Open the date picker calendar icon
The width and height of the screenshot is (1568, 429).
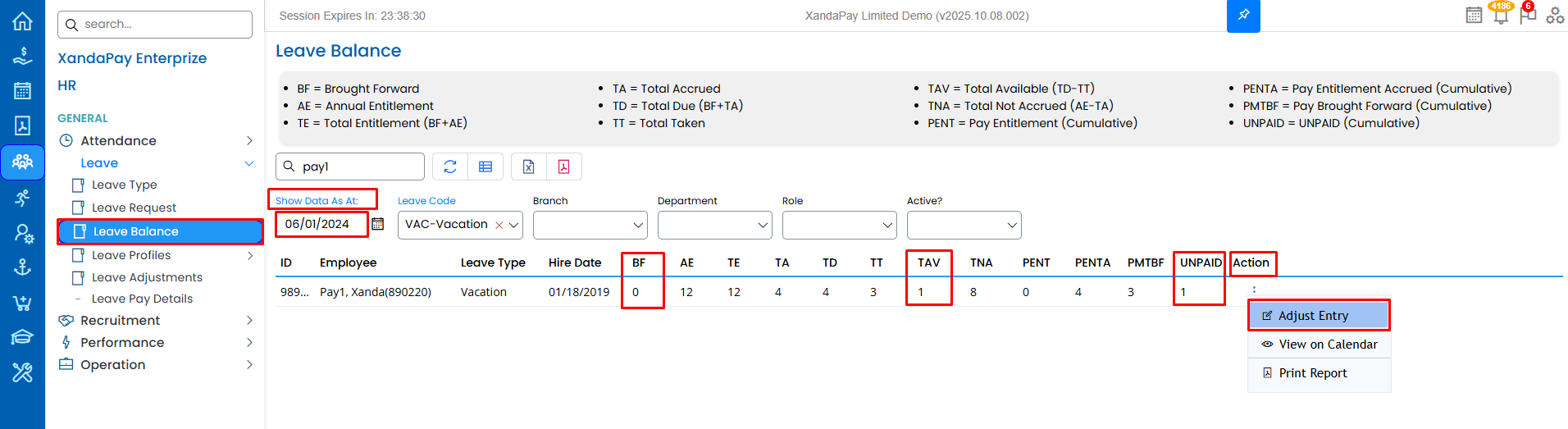378,224
